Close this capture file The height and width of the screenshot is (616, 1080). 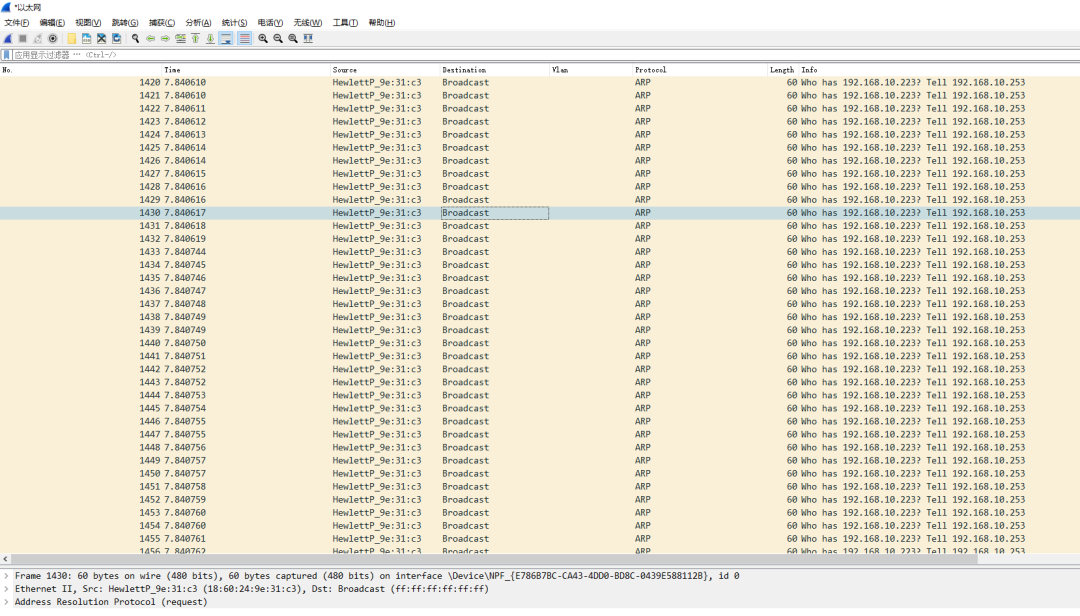pos(102,39)
